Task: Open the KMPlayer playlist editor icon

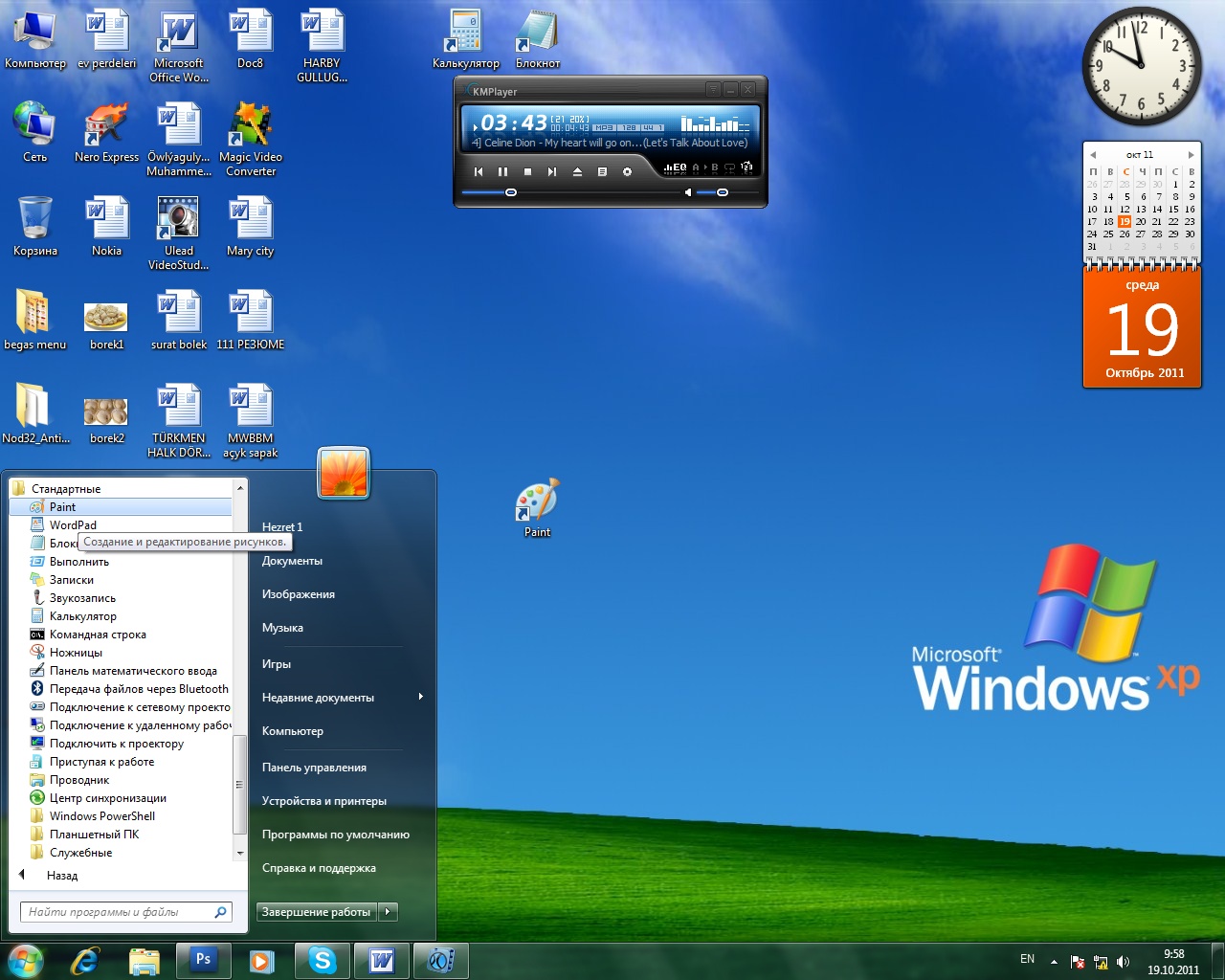Action: (602, 171)
